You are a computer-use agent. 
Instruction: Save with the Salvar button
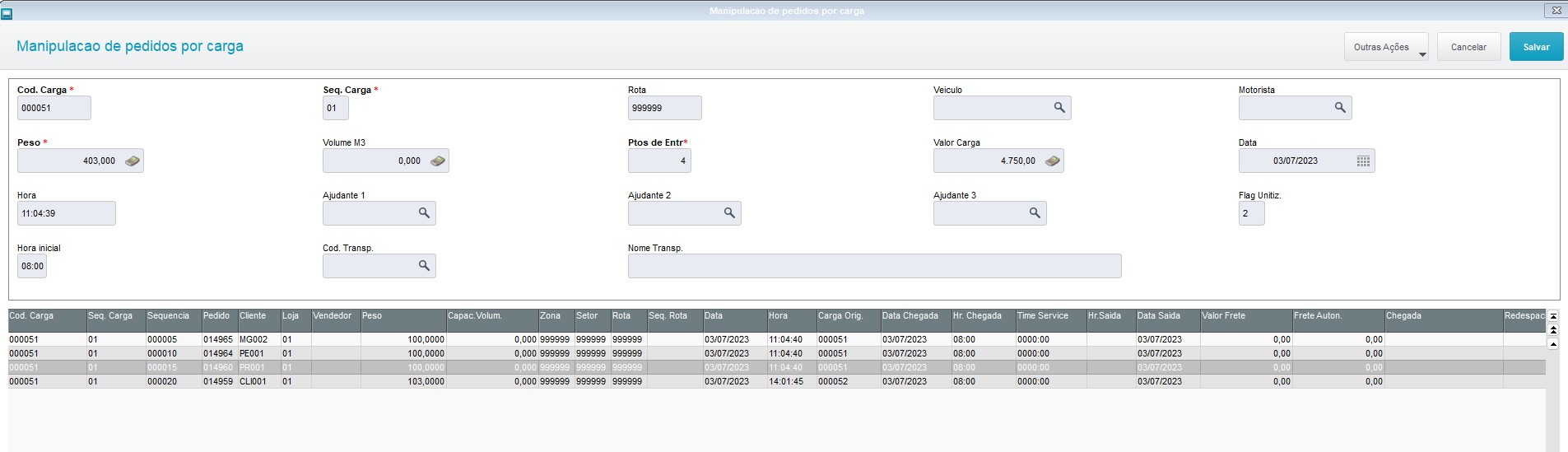tap(1536, 47)
